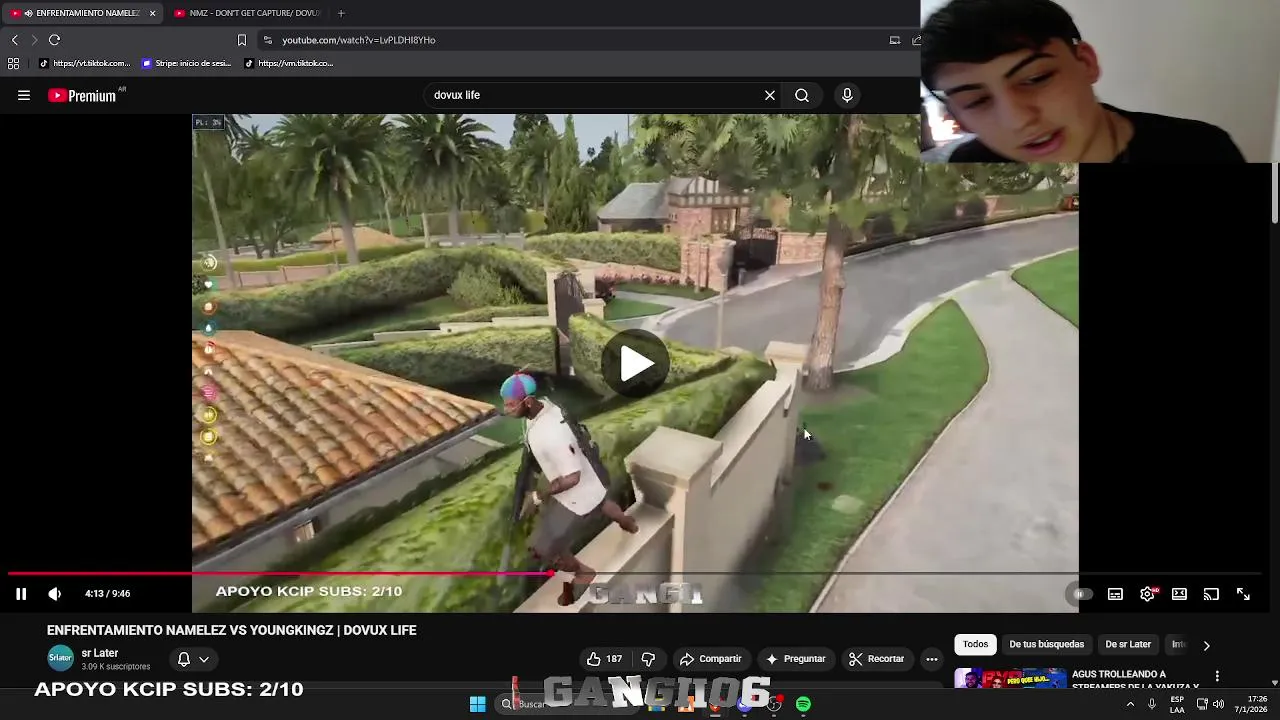Toggle autoplay switch in player
The width and height of the screenshot is (1280, 720).
pyautogui.click(x=1081, y=594)
